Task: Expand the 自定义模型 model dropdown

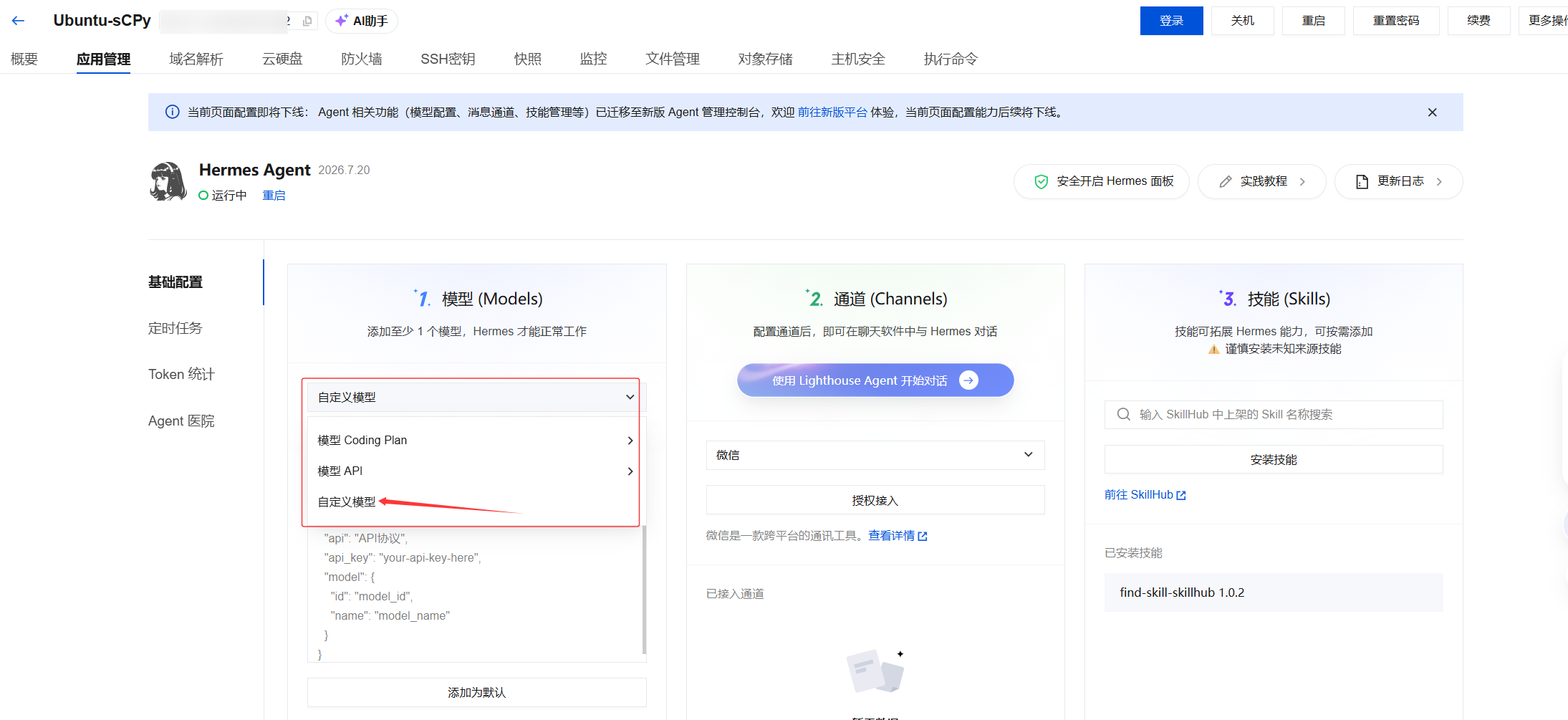Action: click(476, 397)
